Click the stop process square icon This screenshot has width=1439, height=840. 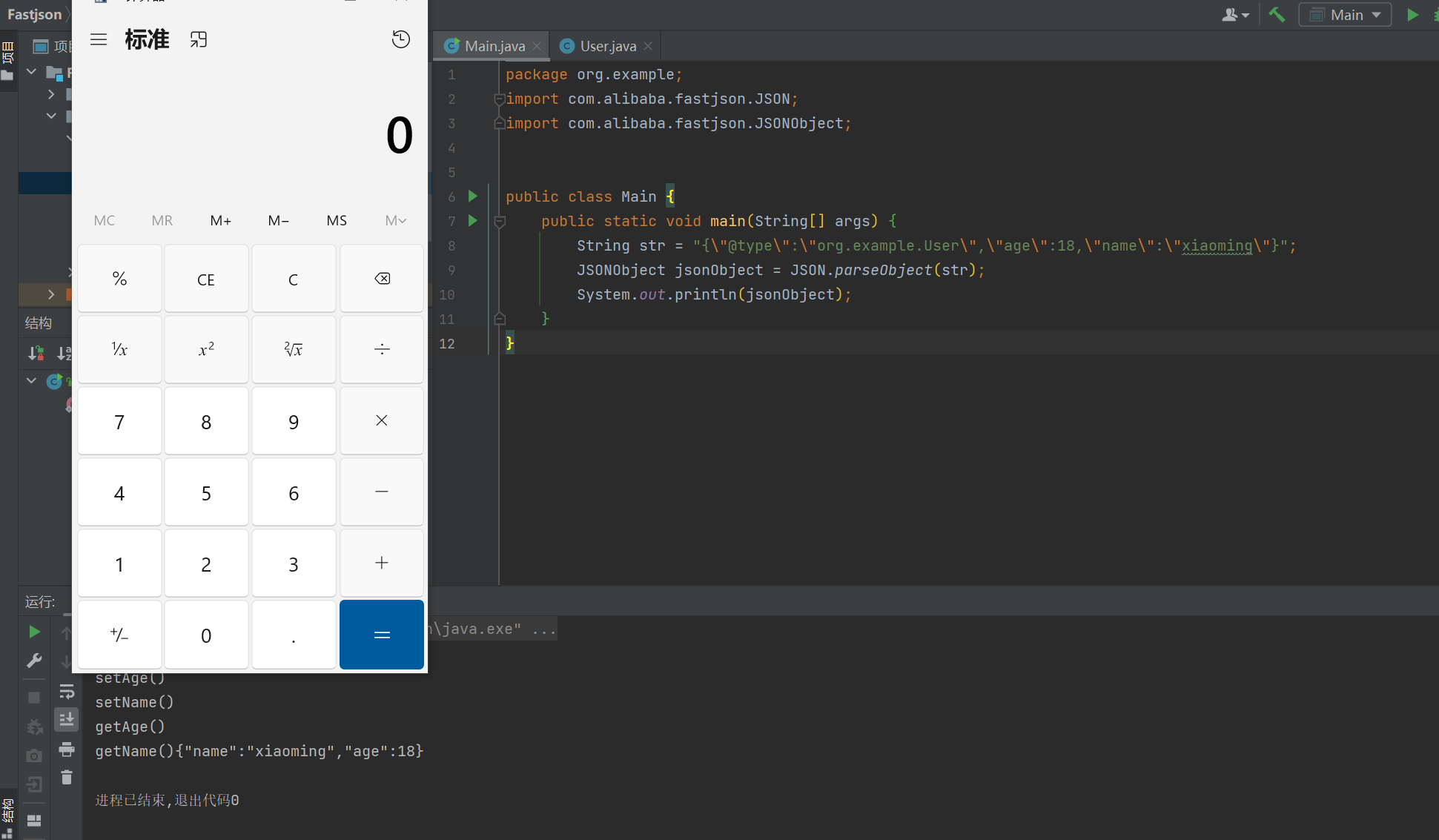click(x=34, y=698)
